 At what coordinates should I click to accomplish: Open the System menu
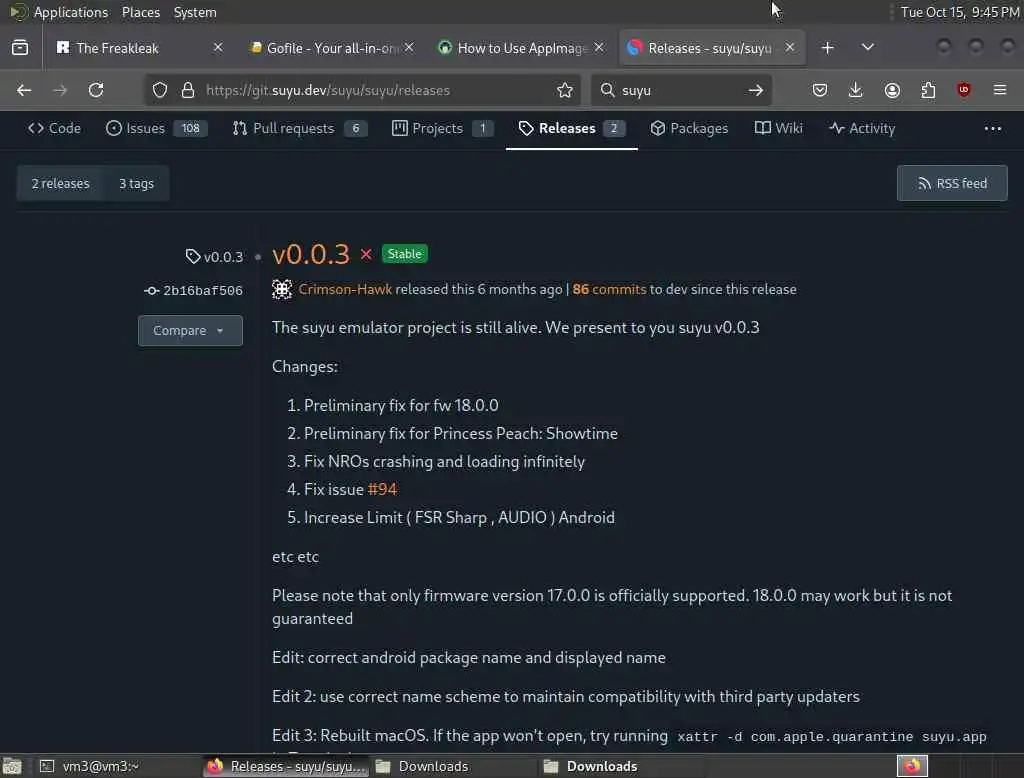(195, 12)
